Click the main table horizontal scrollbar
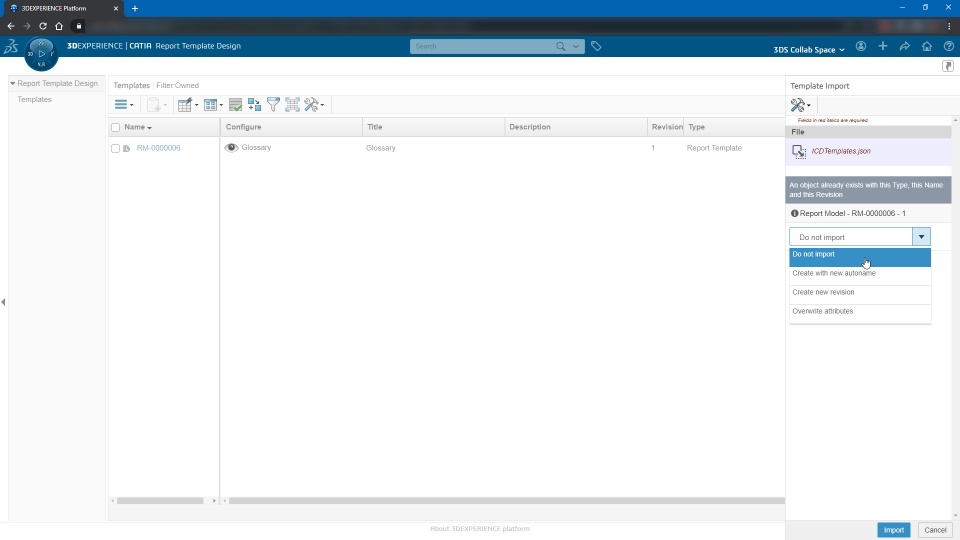 [506, 501]
